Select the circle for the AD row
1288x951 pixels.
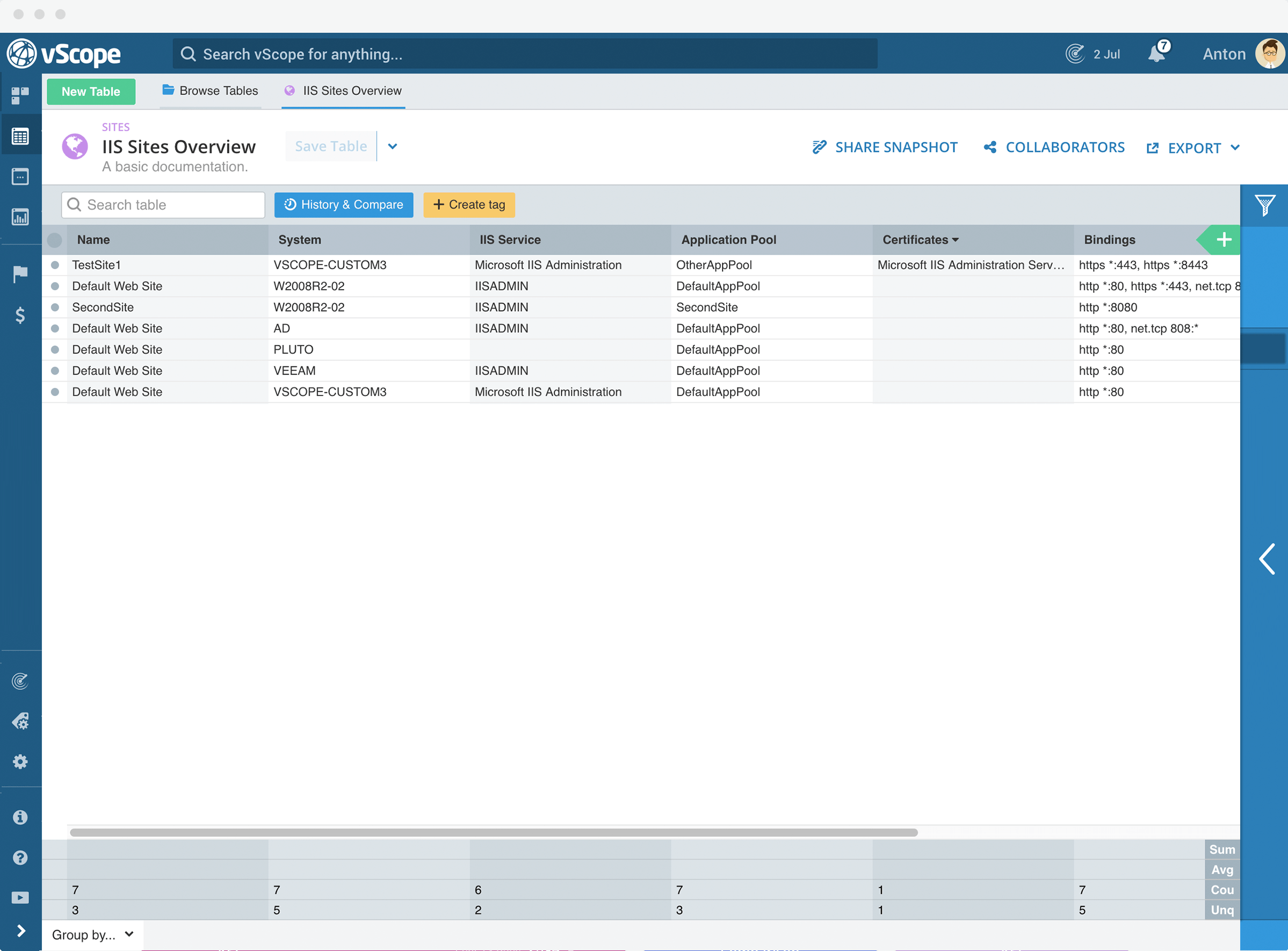55,328
